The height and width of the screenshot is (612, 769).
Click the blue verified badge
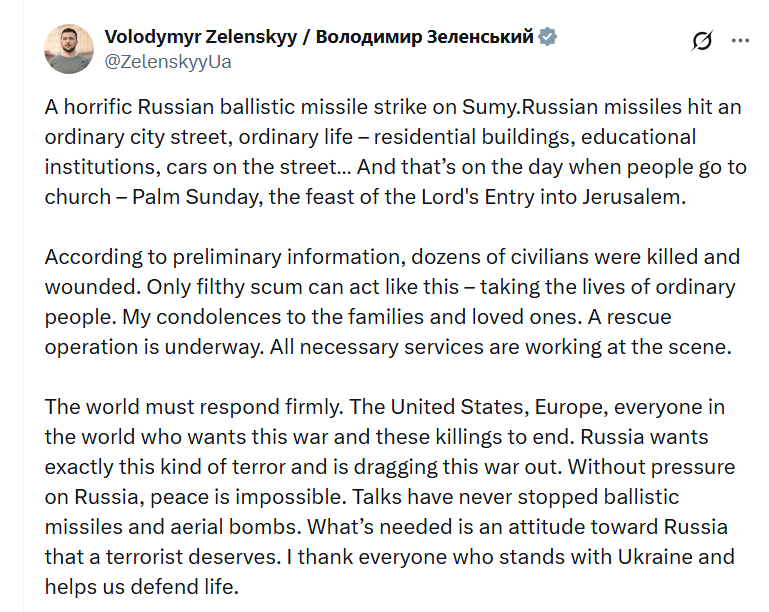548,37
